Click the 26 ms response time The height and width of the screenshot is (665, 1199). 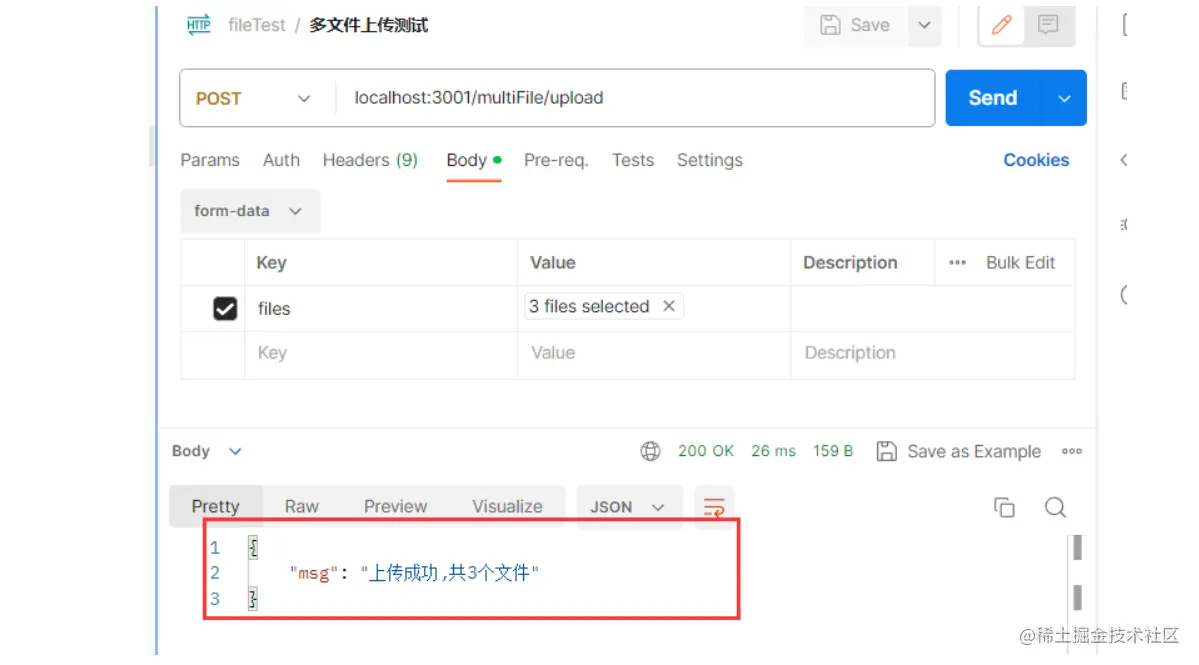click(773, 452)
